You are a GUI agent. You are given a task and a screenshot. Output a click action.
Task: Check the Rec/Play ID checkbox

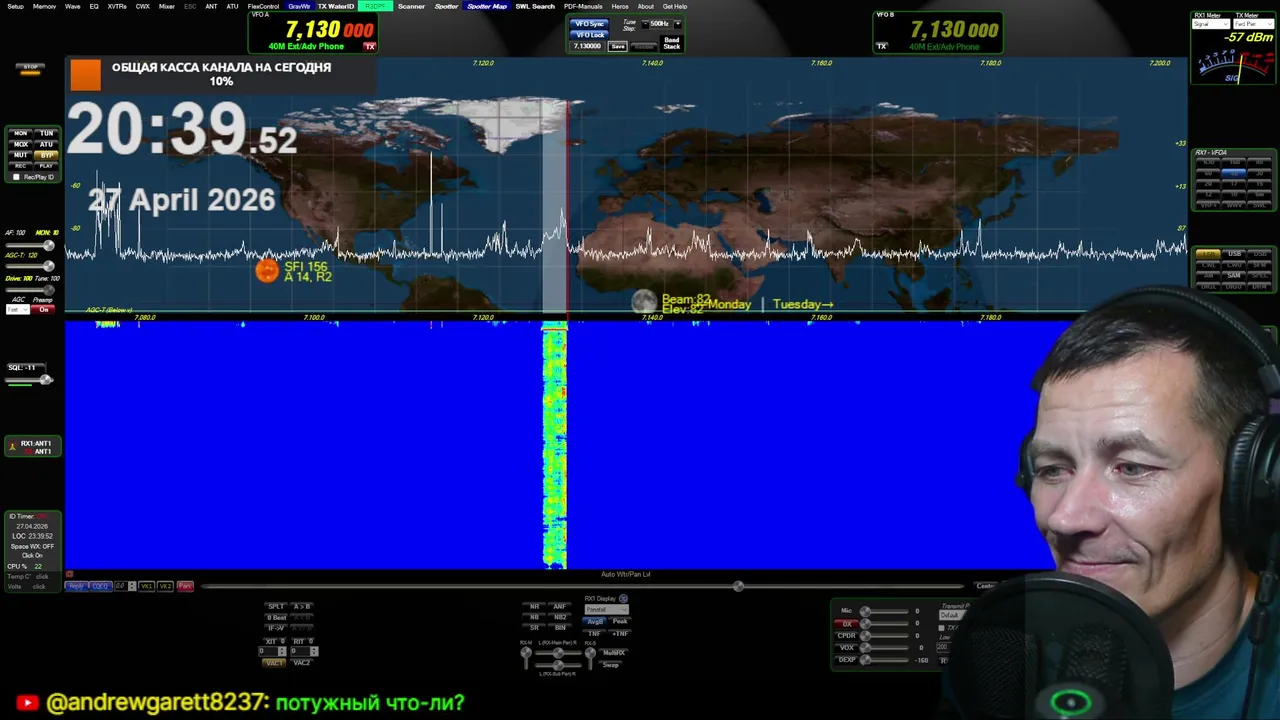pos(16,177)
